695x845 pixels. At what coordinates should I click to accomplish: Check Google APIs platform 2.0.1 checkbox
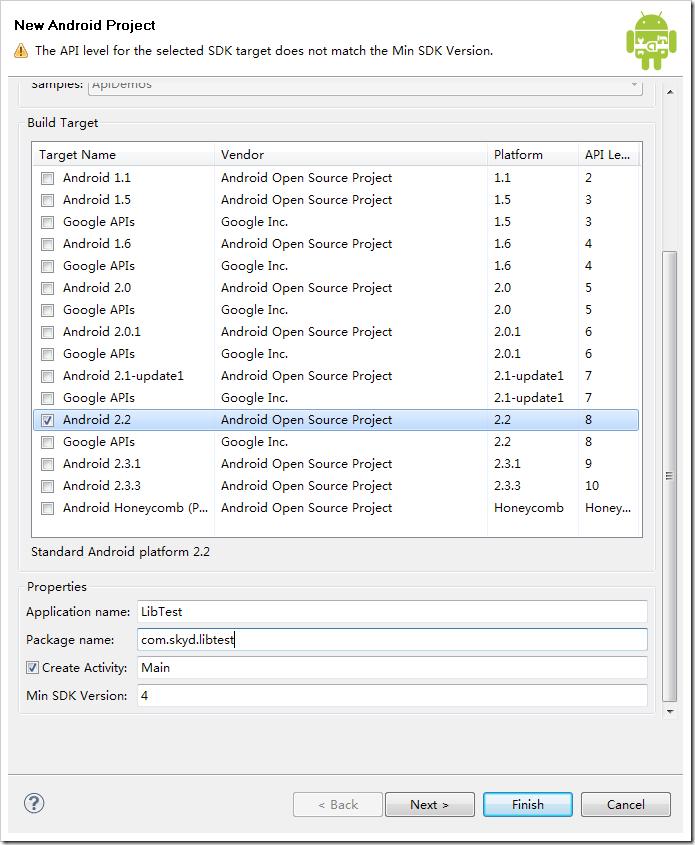click(47, 355)
